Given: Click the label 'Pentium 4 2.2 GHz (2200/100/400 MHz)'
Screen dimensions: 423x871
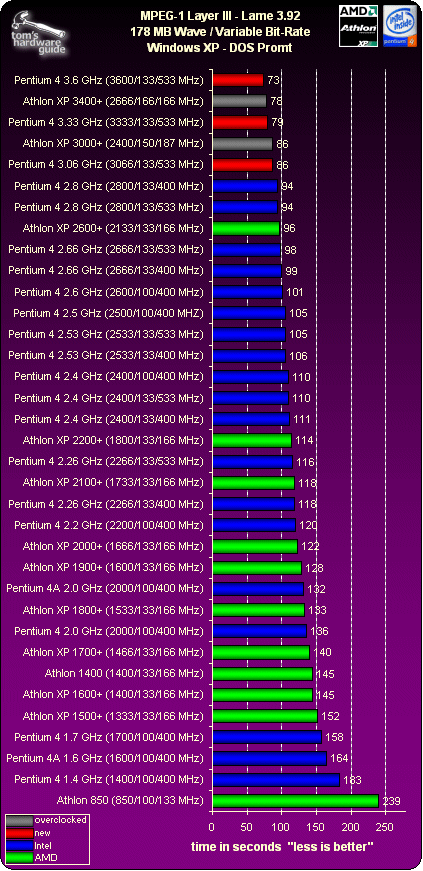Looking at the screenshot, I should [x=109, y=525].
